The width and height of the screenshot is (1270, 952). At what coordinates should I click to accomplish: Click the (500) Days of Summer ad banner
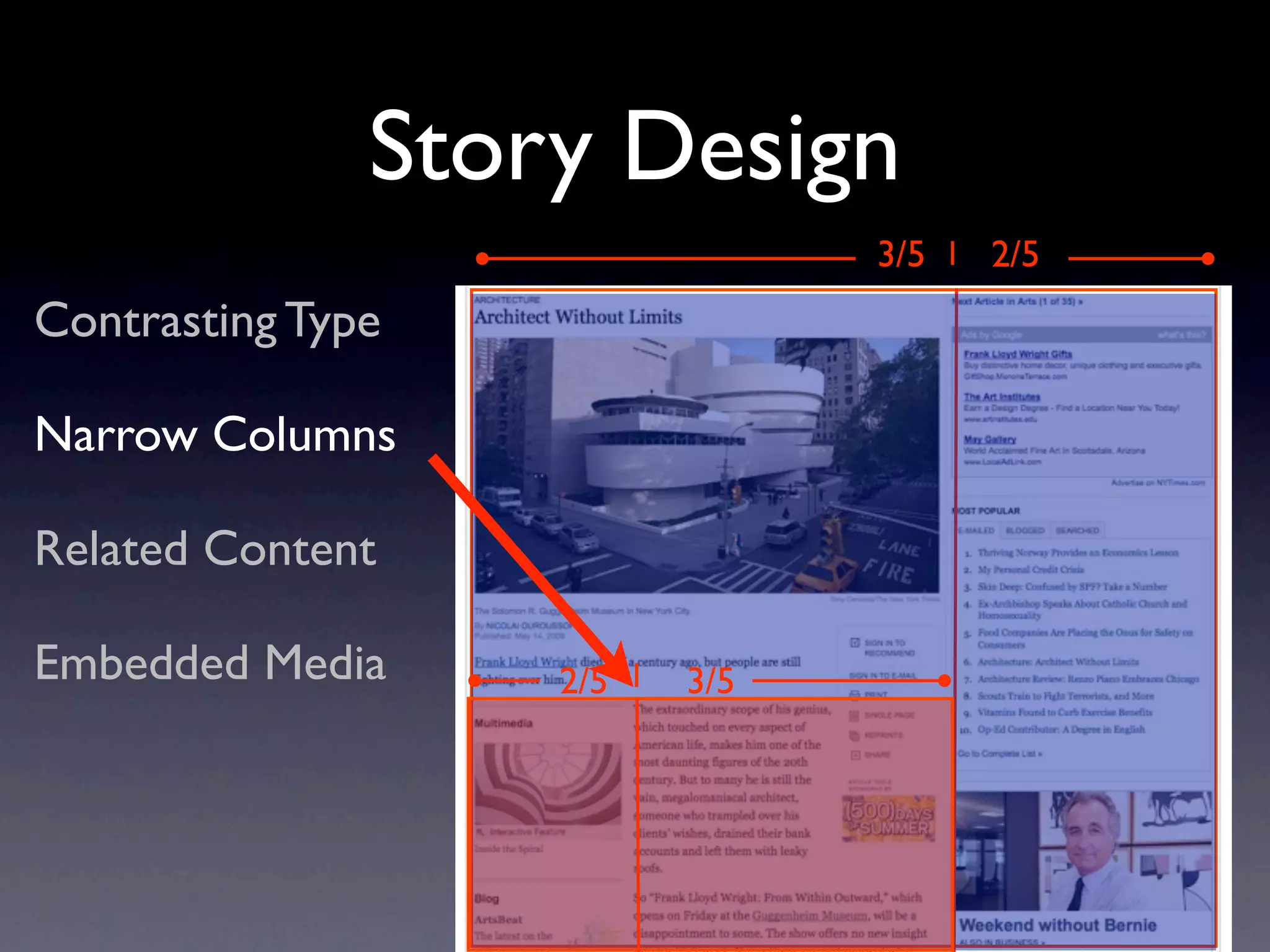[888, 819]
